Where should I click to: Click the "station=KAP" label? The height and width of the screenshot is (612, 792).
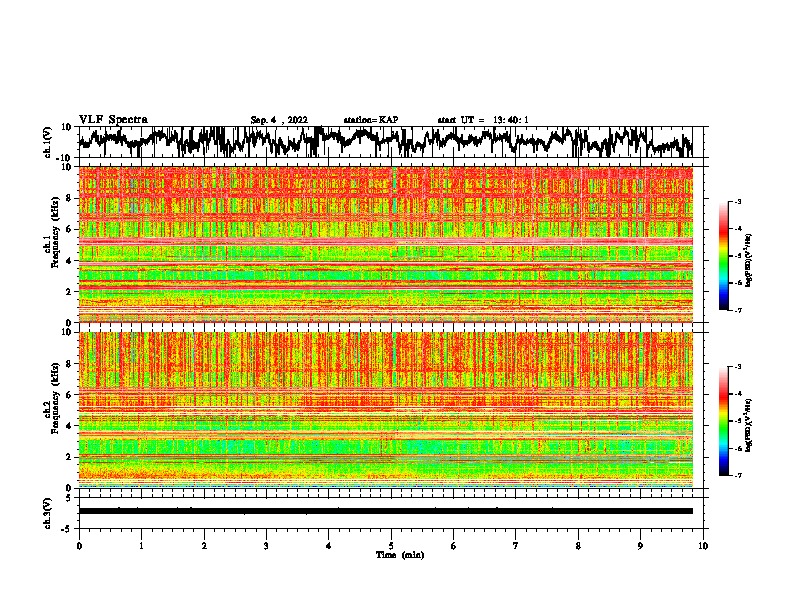pyautogui.click(x=371, y=120)
